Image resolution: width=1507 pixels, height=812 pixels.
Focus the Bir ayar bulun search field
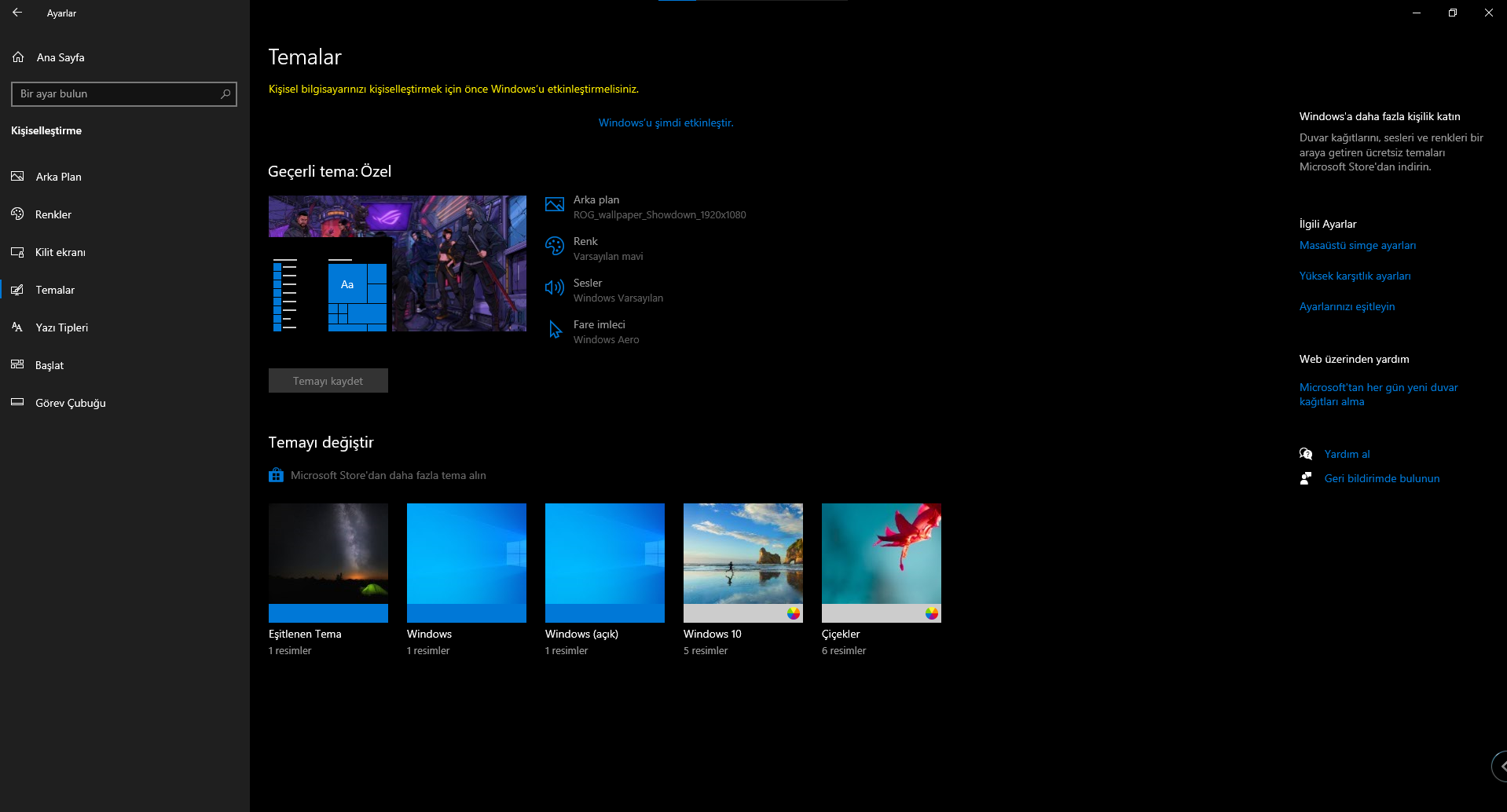[124, 94]
